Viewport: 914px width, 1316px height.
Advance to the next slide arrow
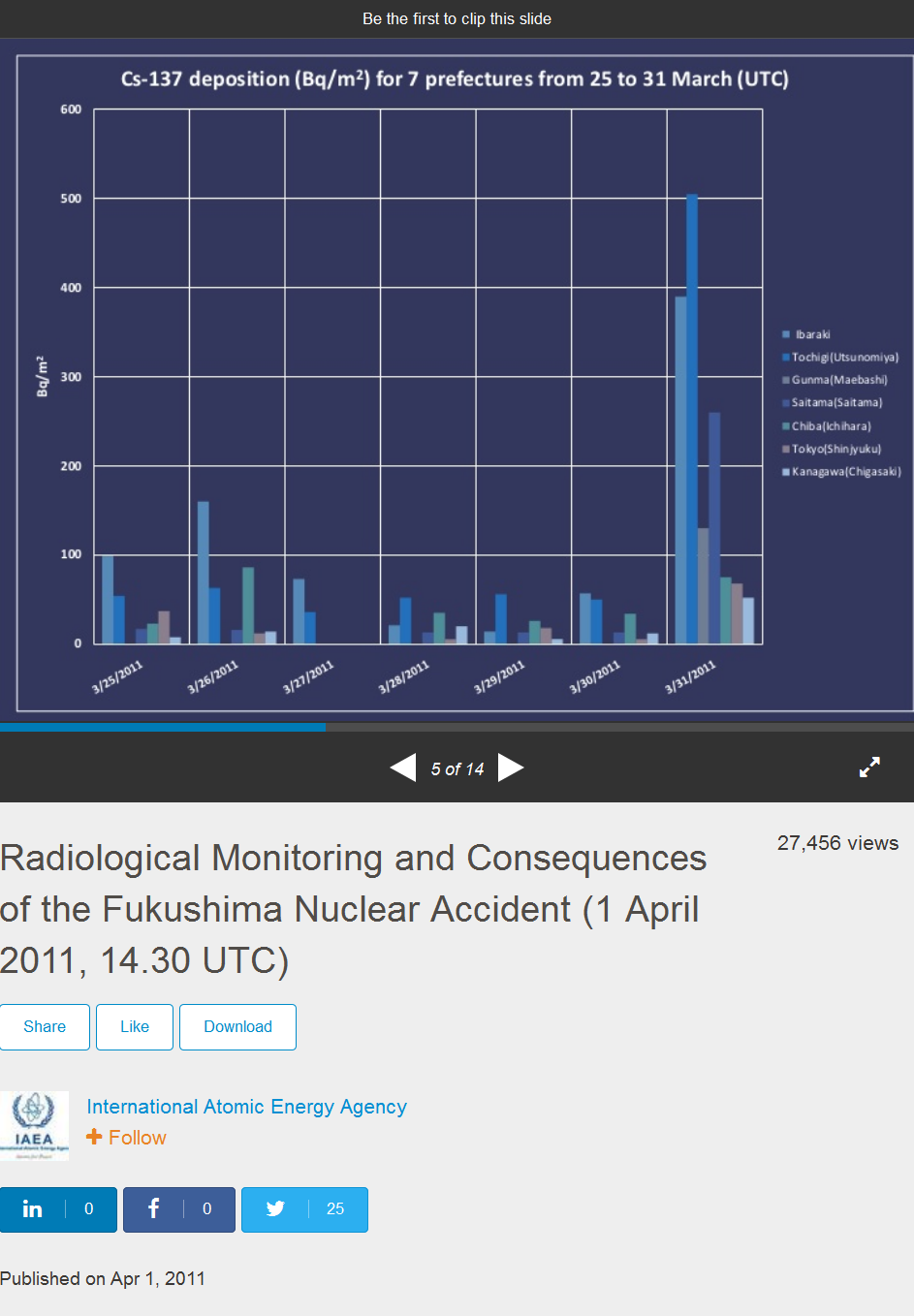511,768
